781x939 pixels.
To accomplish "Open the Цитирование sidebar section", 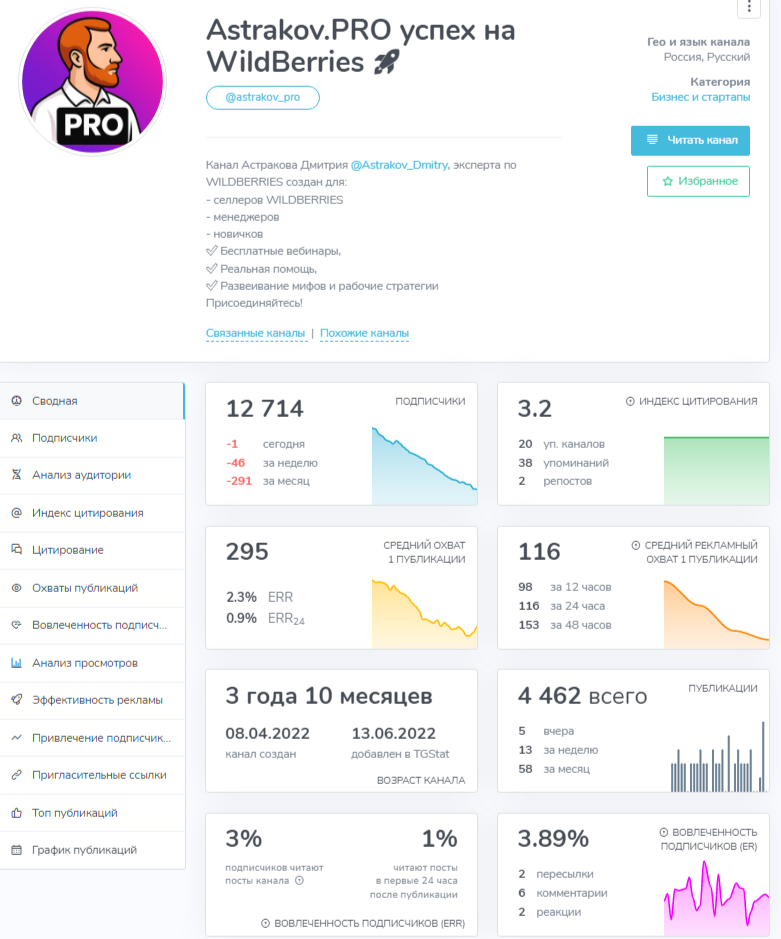I will (x=92, y=550).
